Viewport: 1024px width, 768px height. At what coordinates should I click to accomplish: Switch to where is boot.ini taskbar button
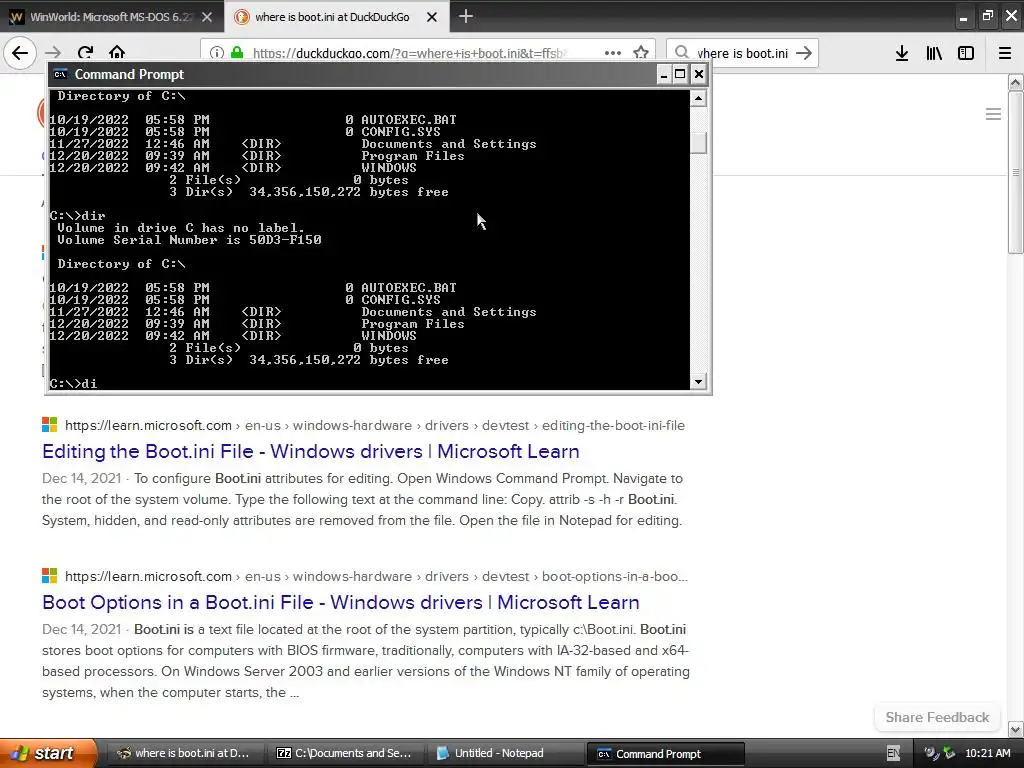coord(184,753)
